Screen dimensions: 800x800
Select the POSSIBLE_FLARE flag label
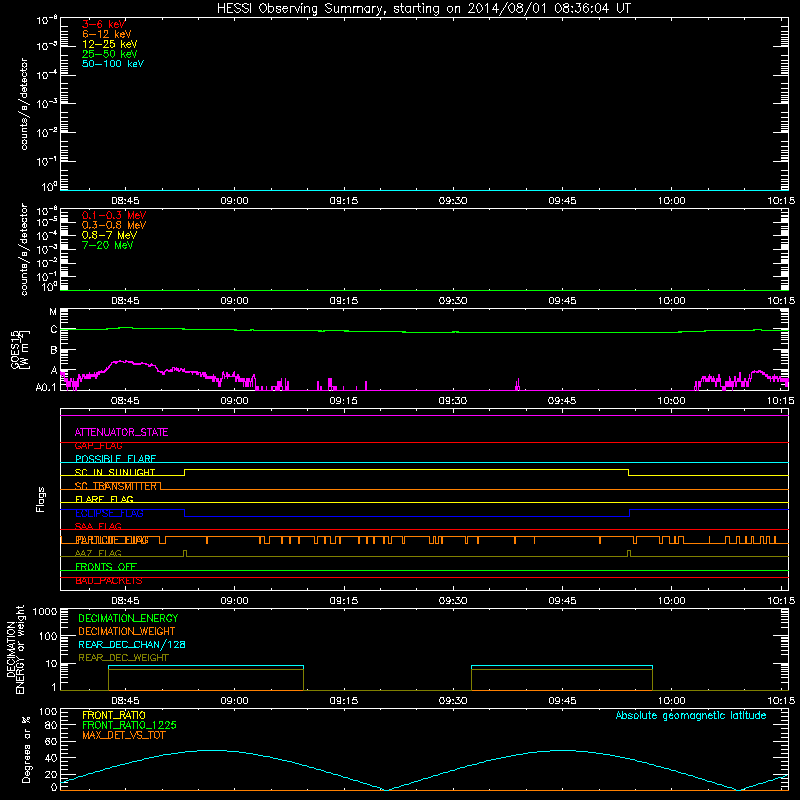[x=115, y=459]
